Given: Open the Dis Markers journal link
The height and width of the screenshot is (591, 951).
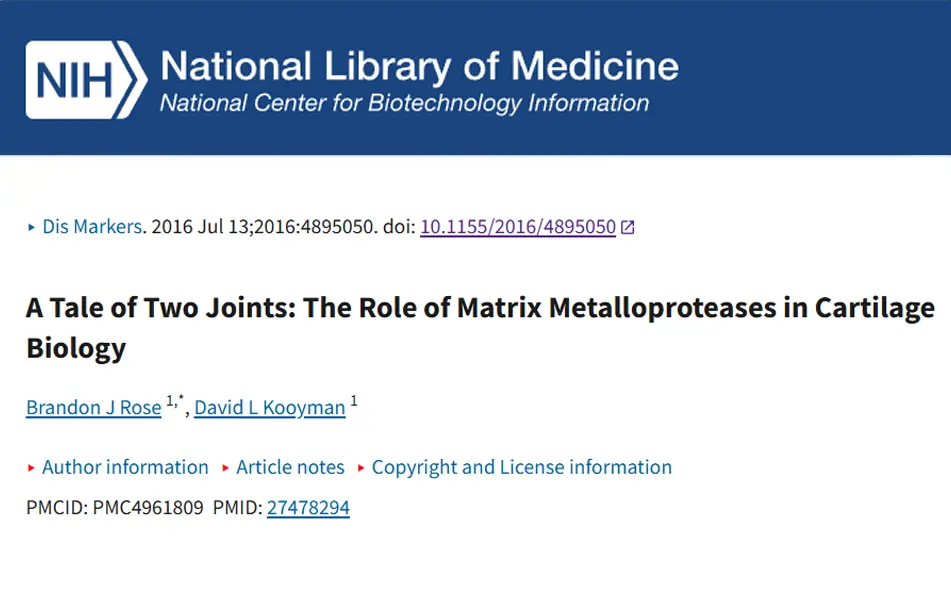Looking at the screenshot, I should pyautogui.click(x=92, y=227).
